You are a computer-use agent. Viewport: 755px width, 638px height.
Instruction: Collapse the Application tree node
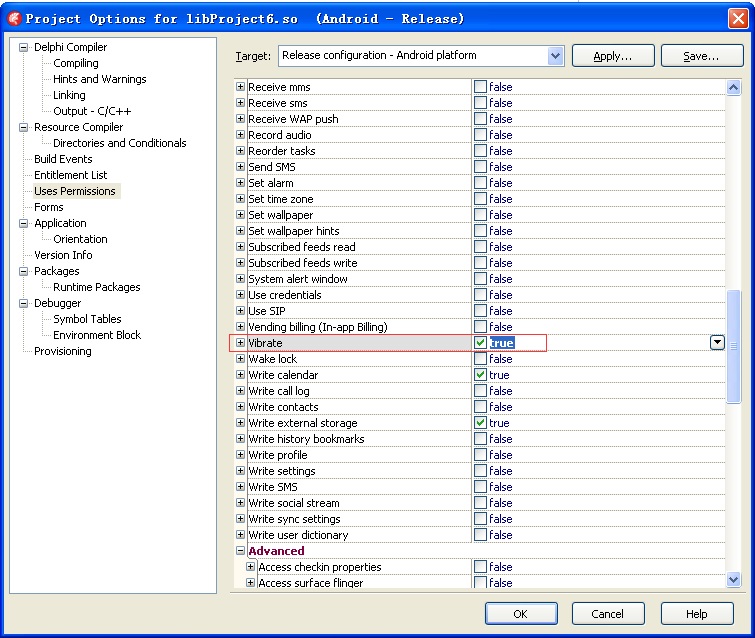coord(23,223)
